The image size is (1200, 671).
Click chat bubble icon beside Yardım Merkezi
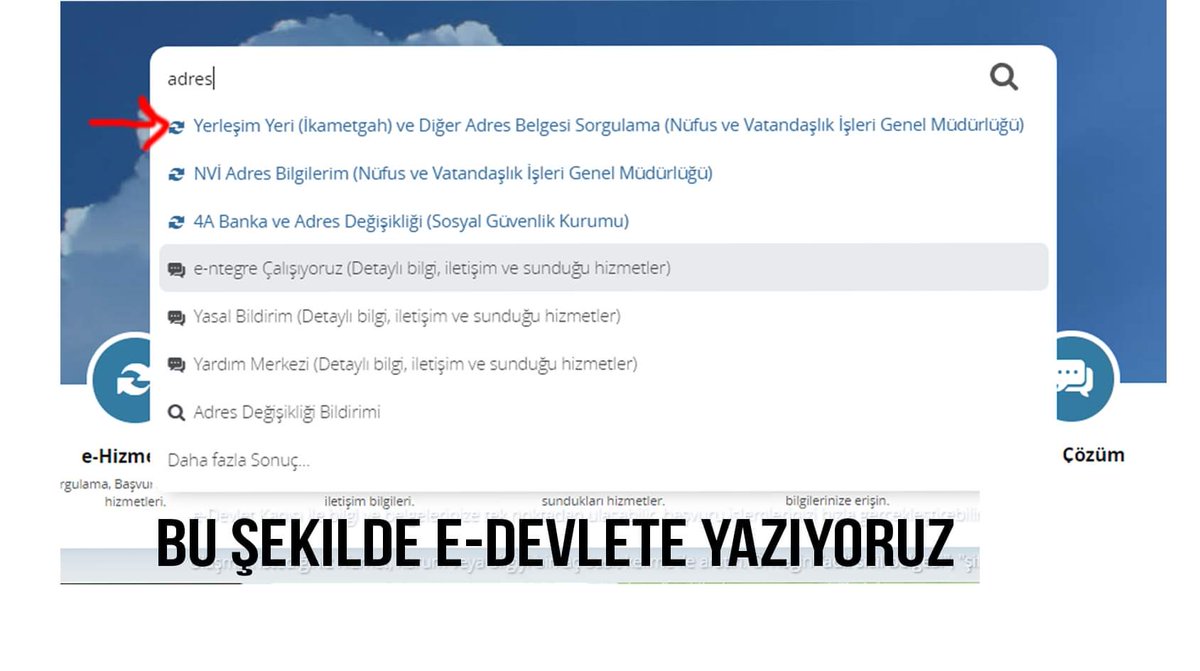click(x=176, y=363)
